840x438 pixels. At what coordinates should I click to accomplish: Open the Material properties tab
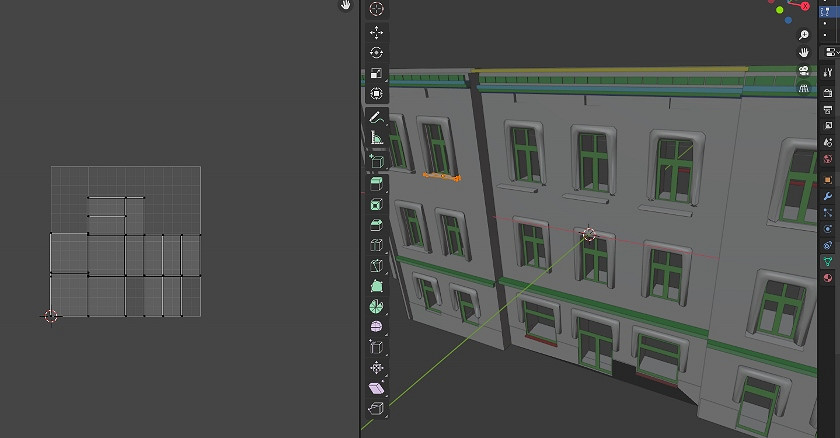coord(828,278)
